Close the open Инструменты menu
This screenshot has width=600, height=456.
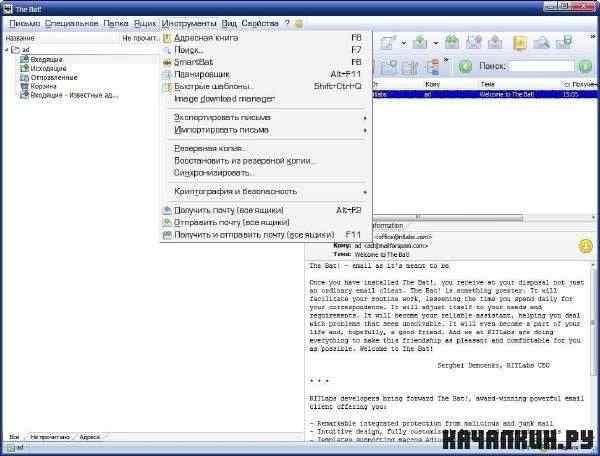pyautogui.click(x=189, y=24)
